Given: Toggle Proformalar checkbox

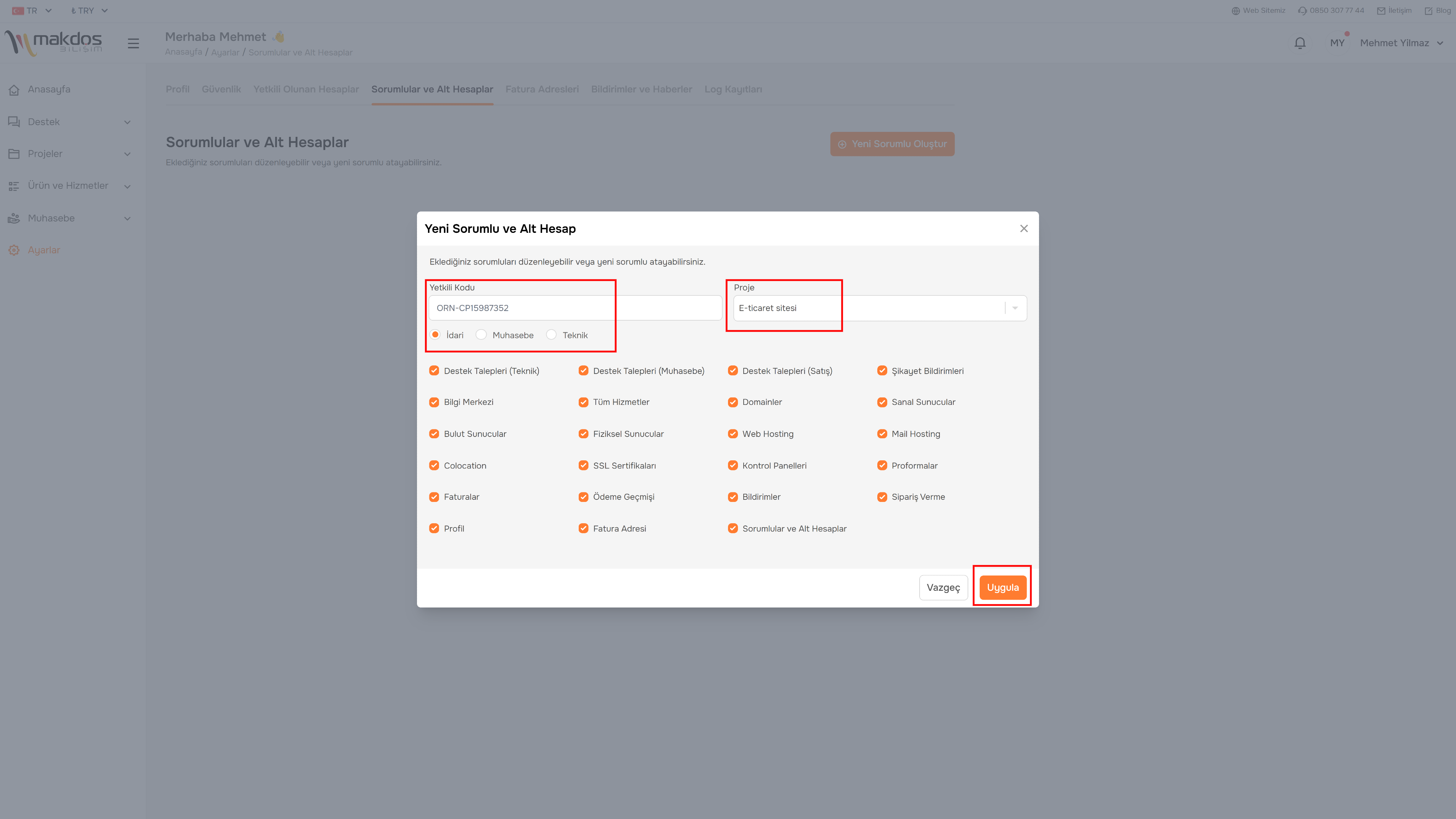Looking at the screenshot, I should click(x=882, y=465).
